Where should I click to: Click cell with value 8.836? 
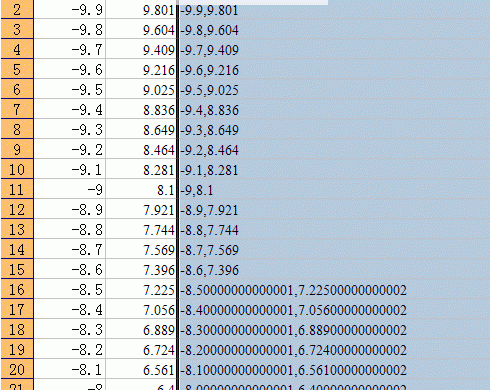(141, 109)
